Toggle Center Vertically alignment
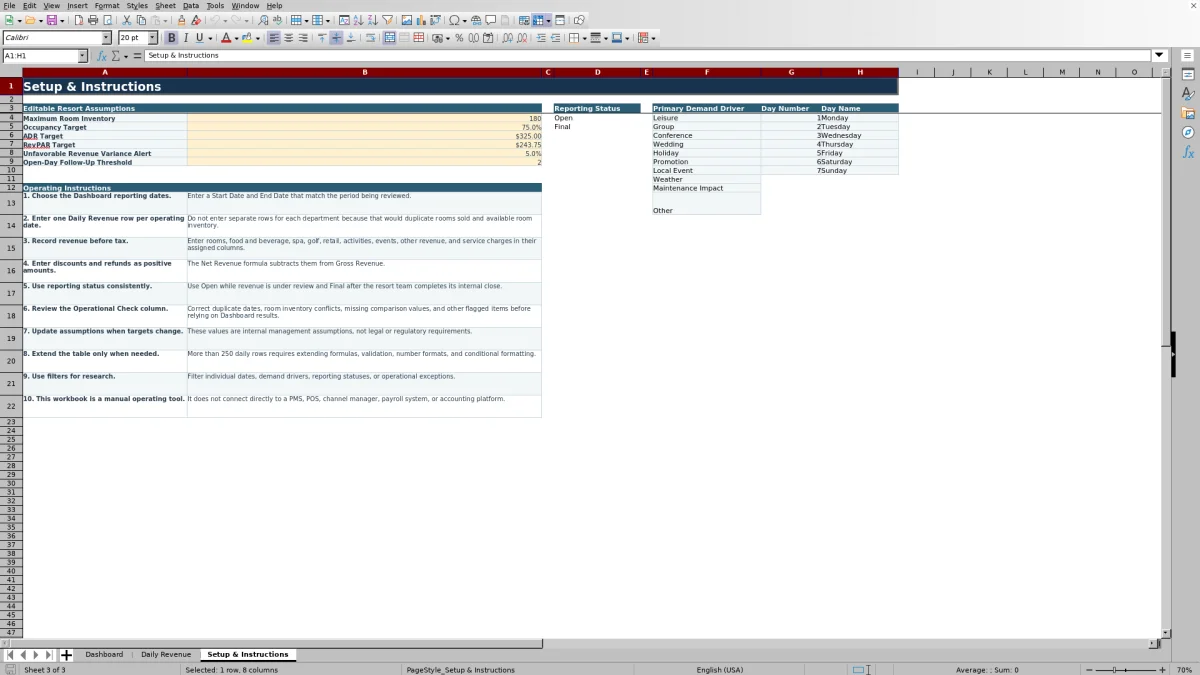The width and height of the screenshot is (1200, 675). [x=336, y=38]
